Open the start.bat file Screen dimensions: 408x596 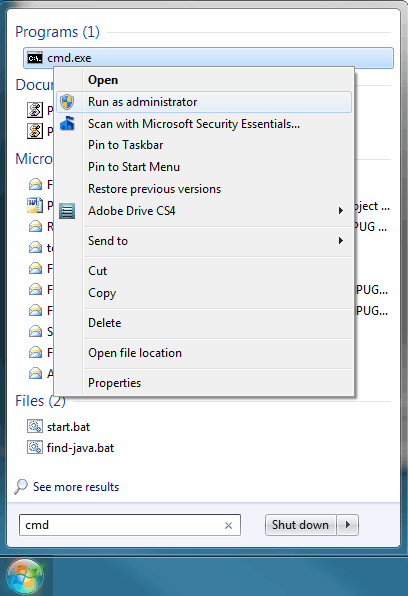(68, 427)
